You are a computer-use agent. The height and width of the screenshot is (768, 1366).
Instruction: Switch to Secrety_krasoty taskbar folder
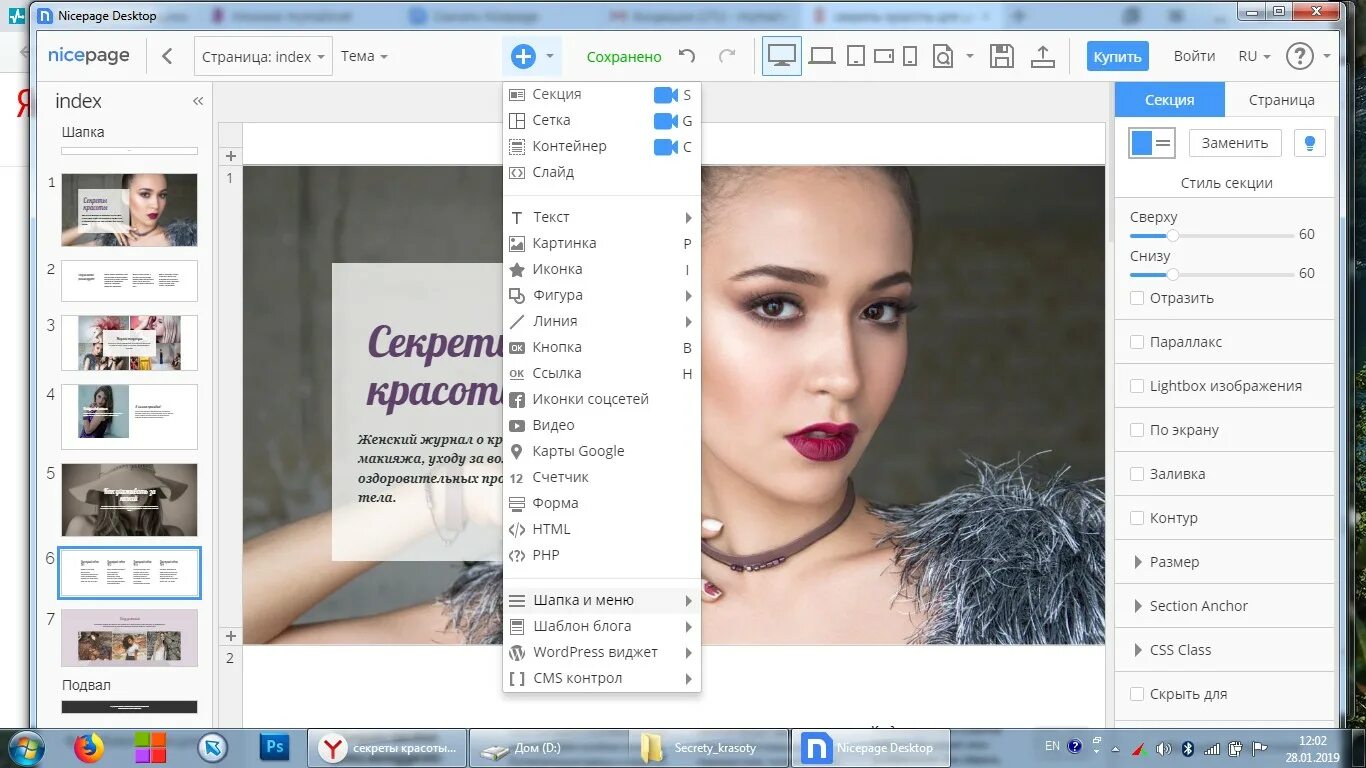pyautogui.click(x=709, y=747)
